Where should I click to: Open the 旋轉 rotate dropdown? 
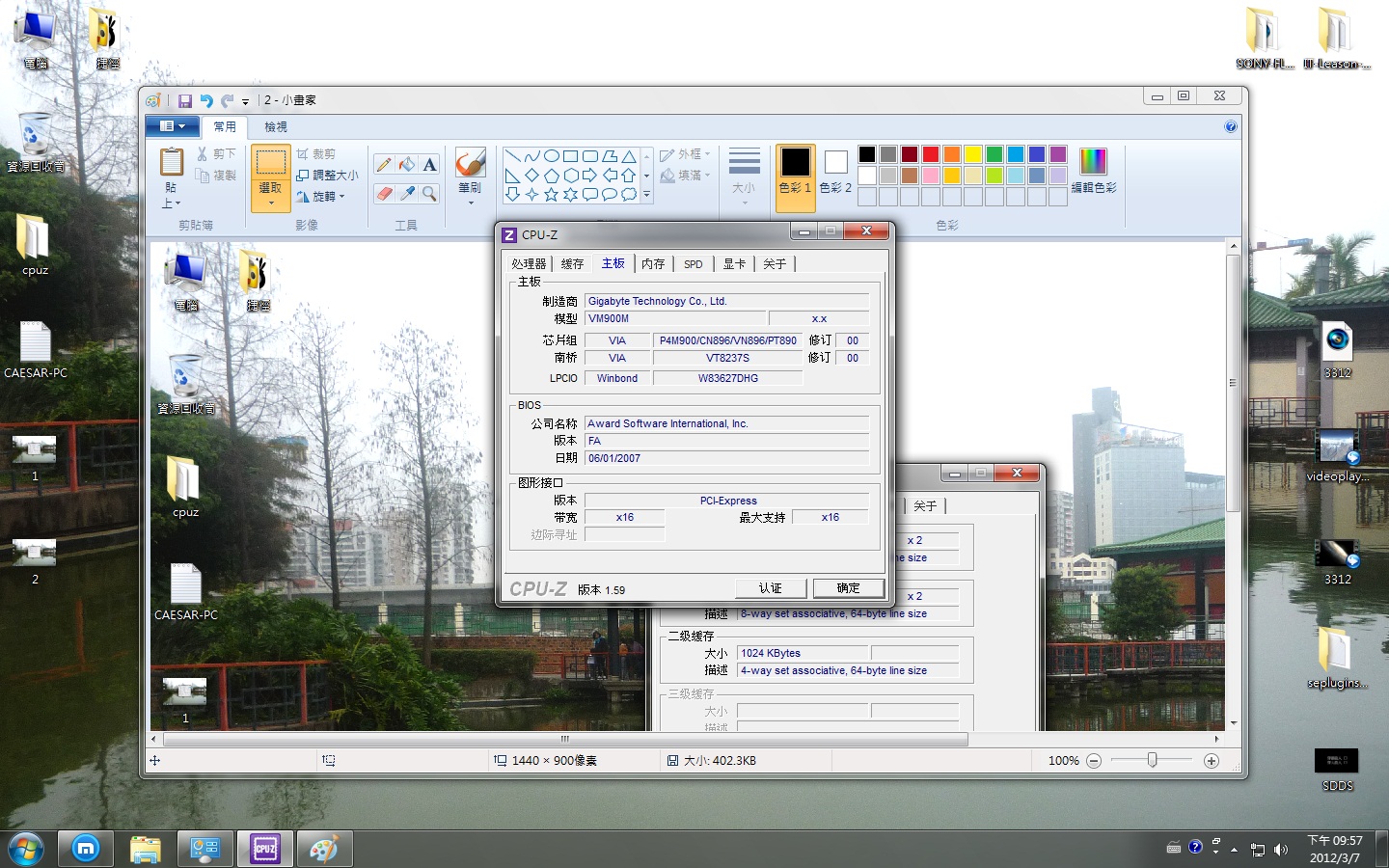tap(320, 197)
